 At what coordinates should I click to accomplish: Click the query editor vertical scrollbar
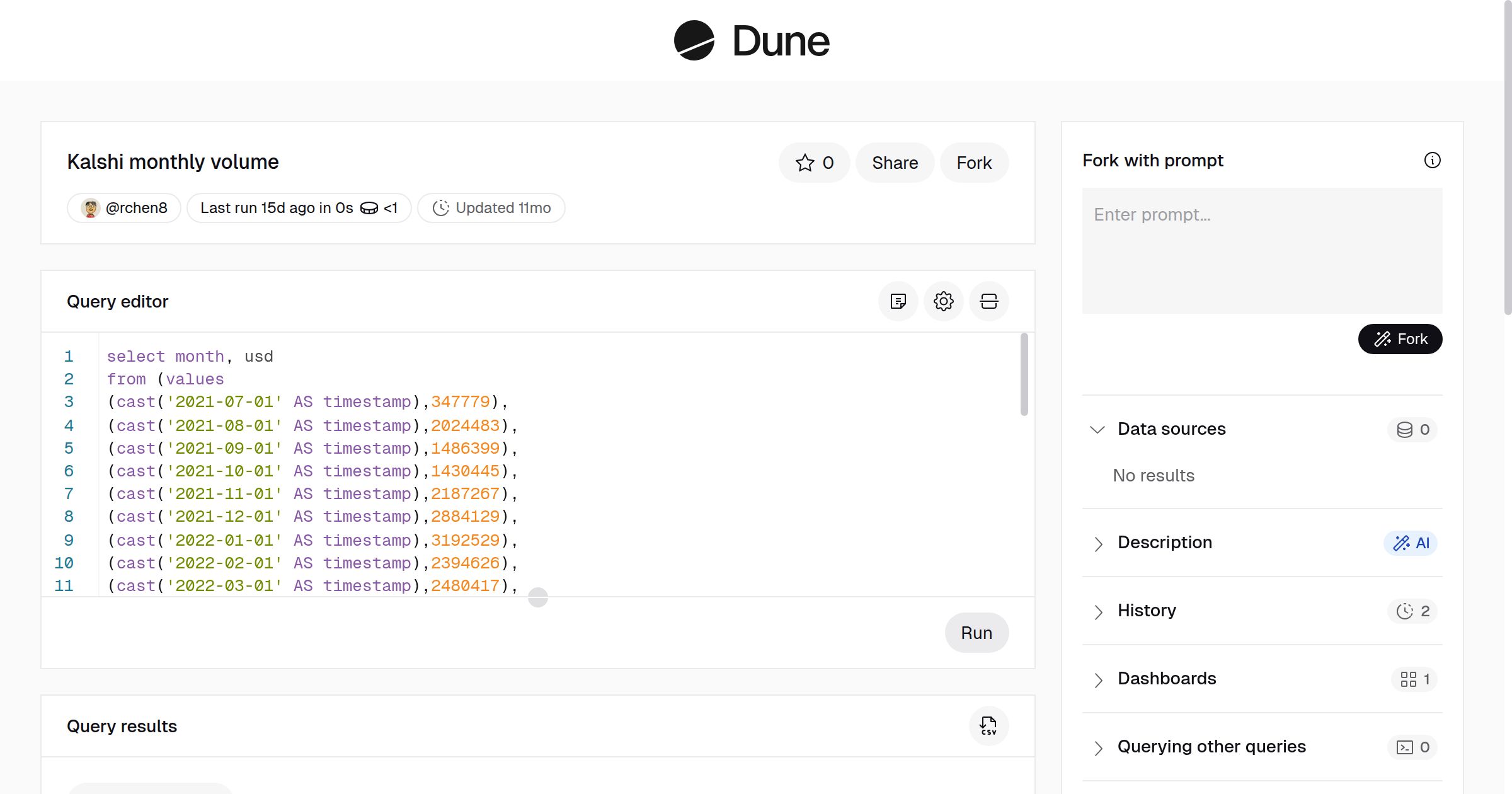click(1024, 376)
